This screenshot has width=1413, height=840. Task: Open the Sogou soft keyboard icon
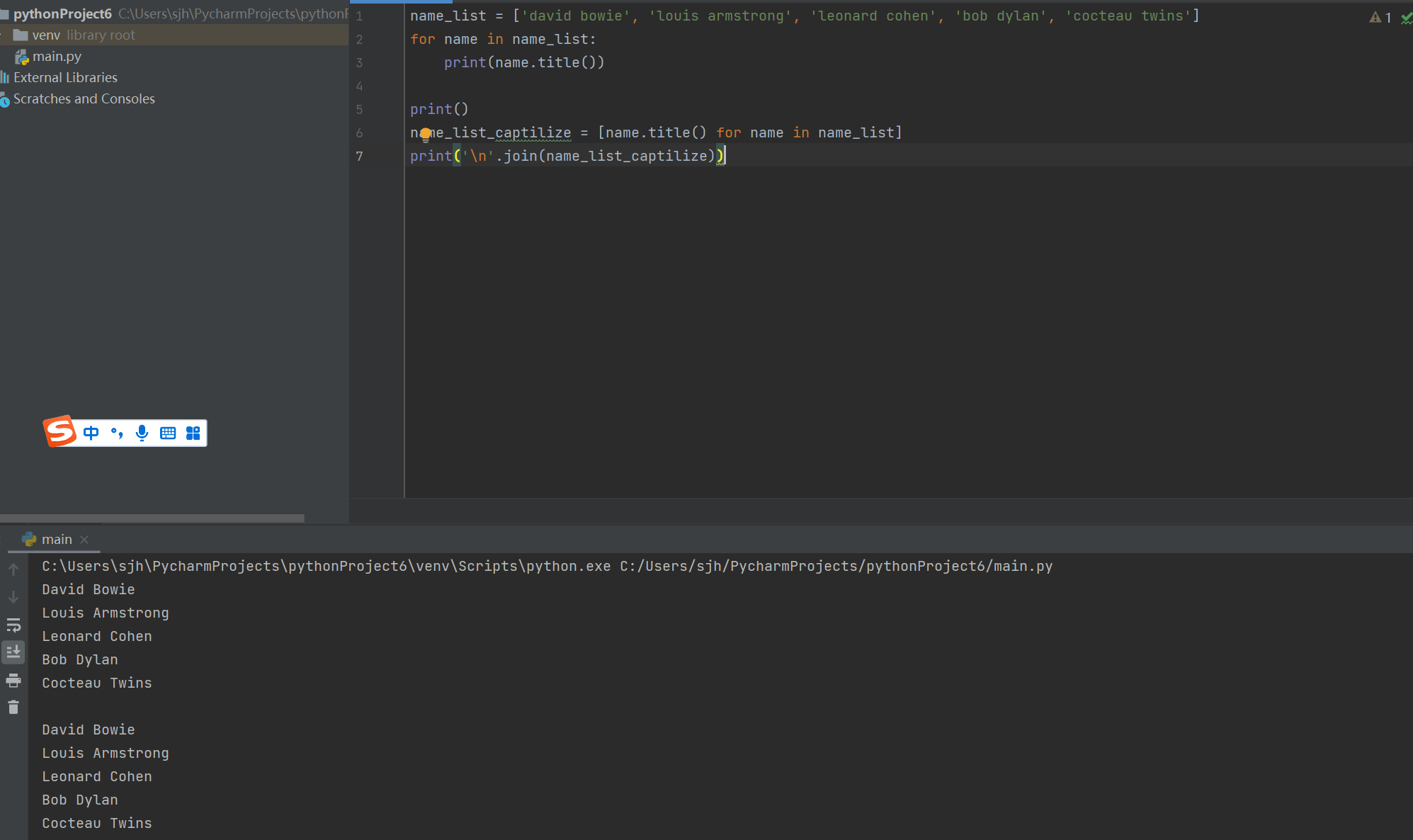coord(168,433)
